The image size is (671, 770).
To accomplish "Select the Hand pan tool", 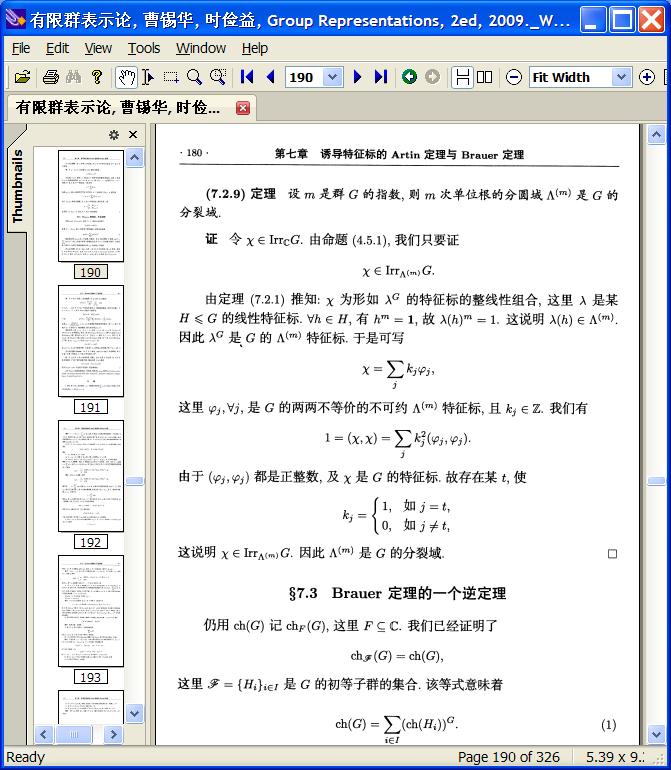I will (126, 77).
